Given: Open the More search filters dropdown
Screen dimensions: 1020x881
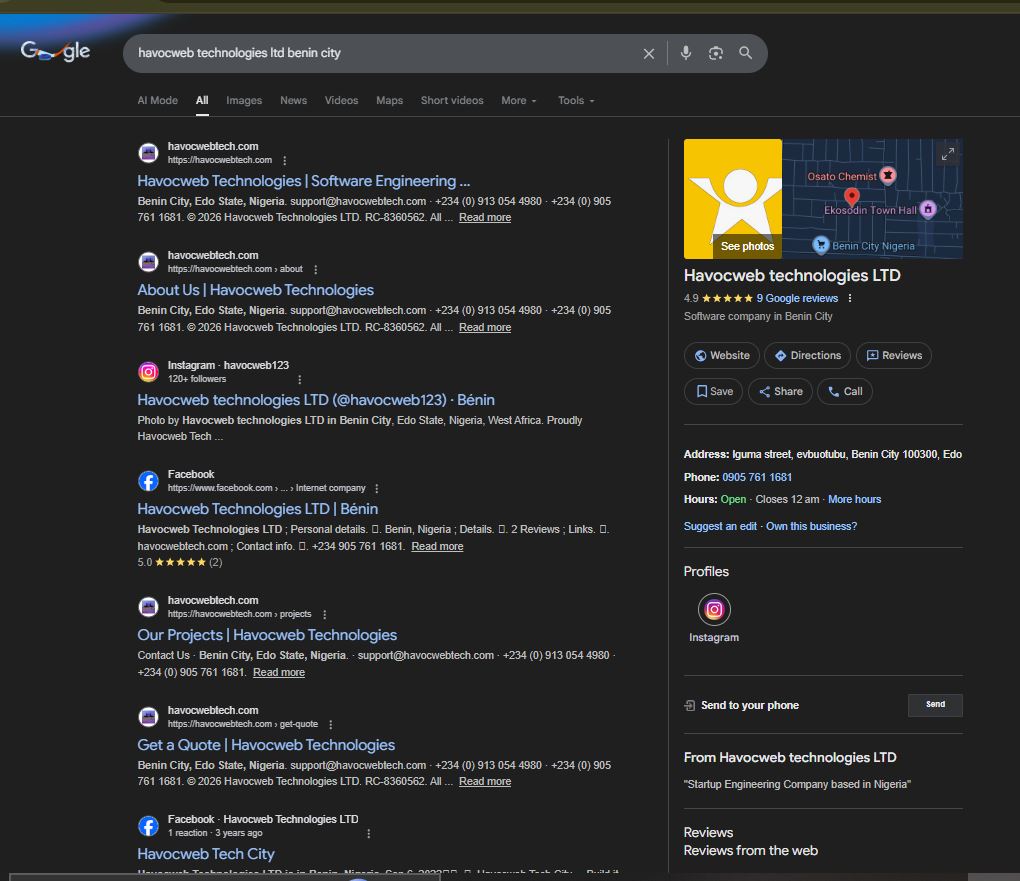Looking at the screenshot, I should tap(519, 101).
